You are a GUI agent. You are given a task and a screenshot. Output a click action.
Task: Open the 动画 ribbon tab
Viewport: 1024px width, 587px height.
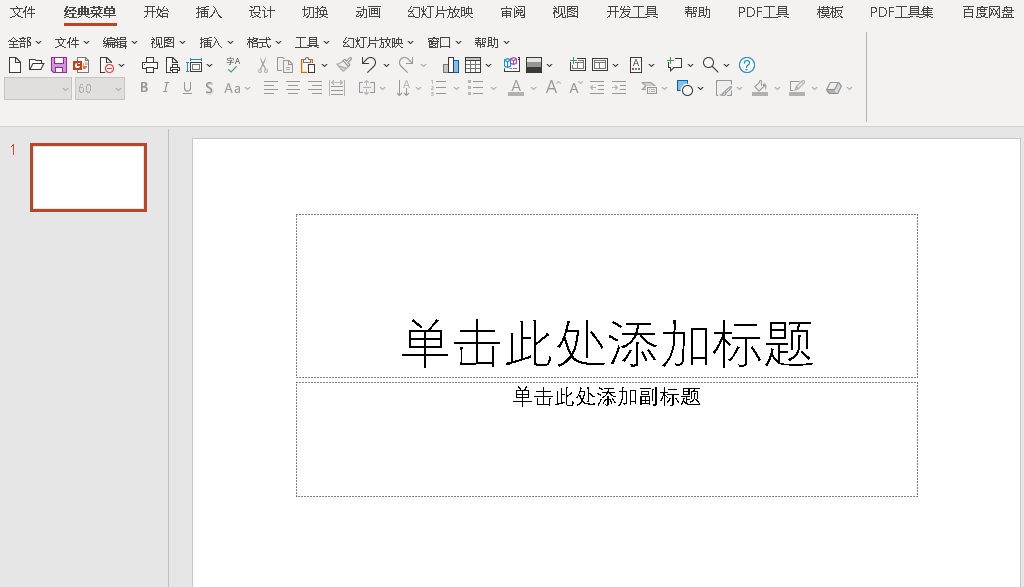(368, 12)
